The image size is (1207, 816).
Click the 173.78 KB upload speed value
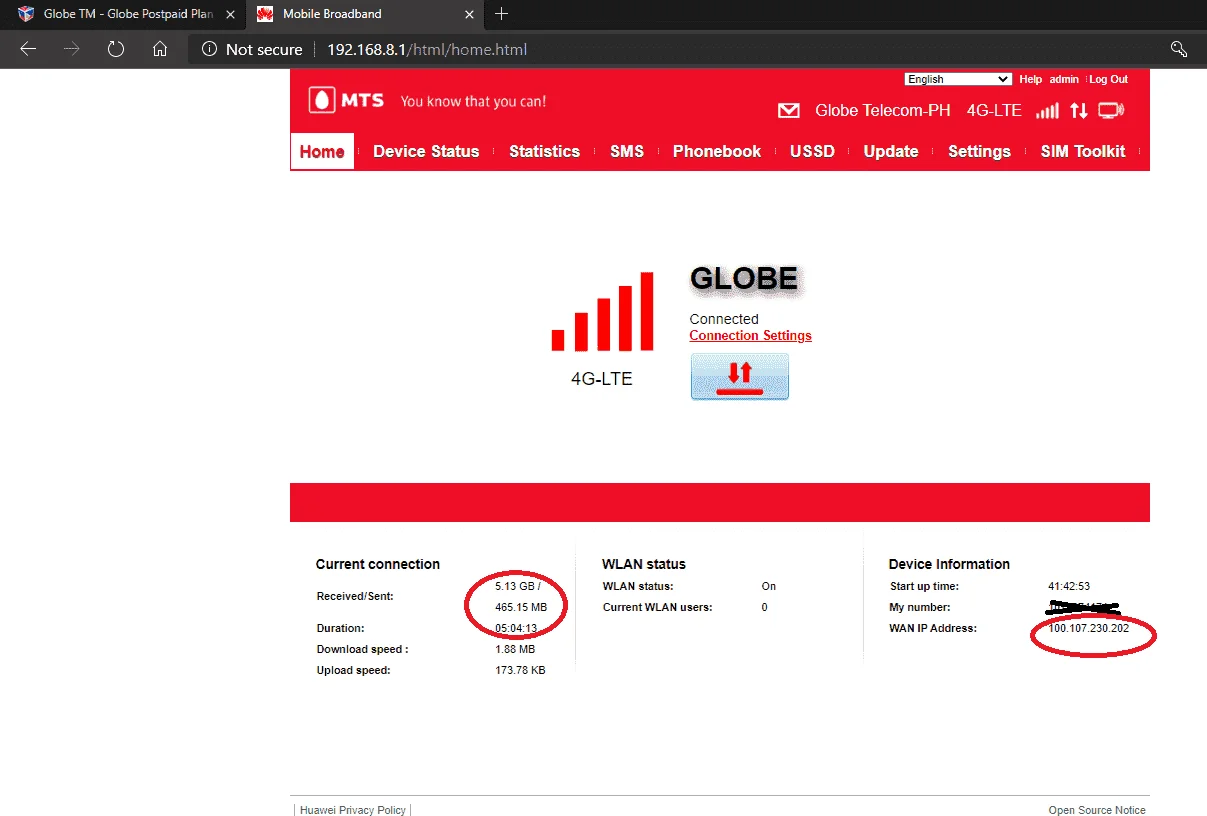point(520,670)
